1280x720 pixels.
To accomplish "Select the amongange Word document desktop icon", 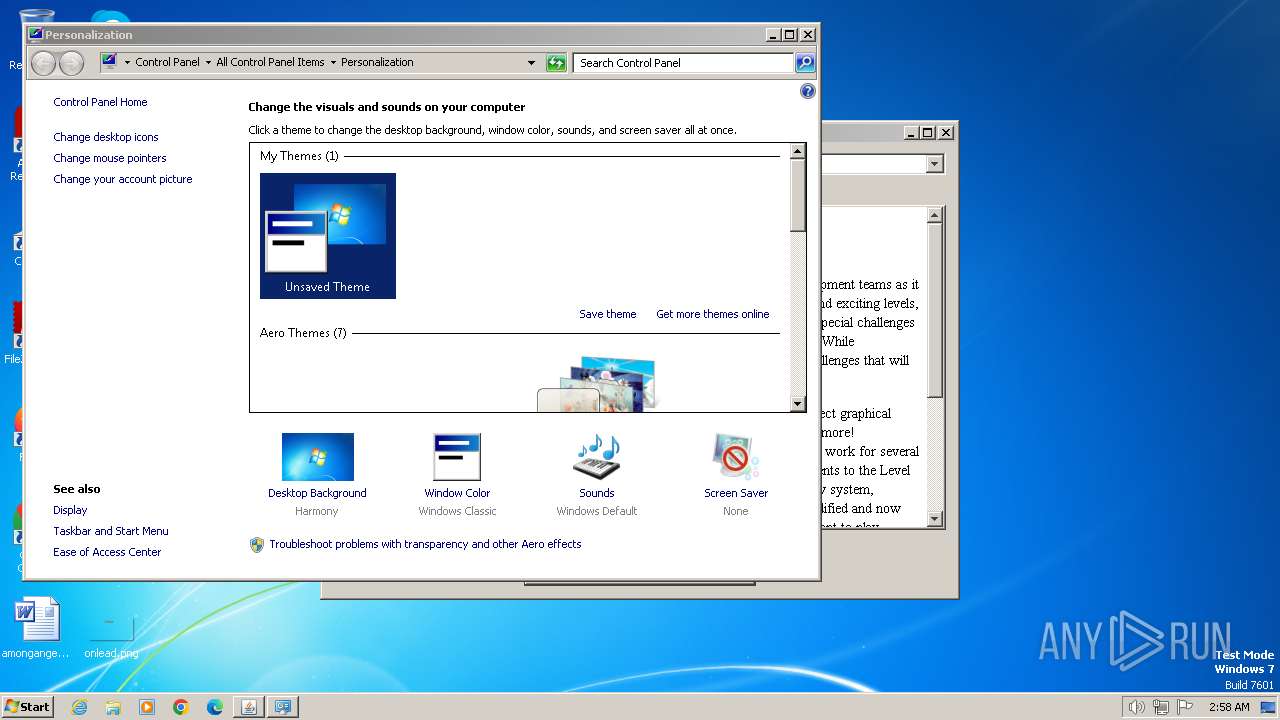I will pos(37,629).
